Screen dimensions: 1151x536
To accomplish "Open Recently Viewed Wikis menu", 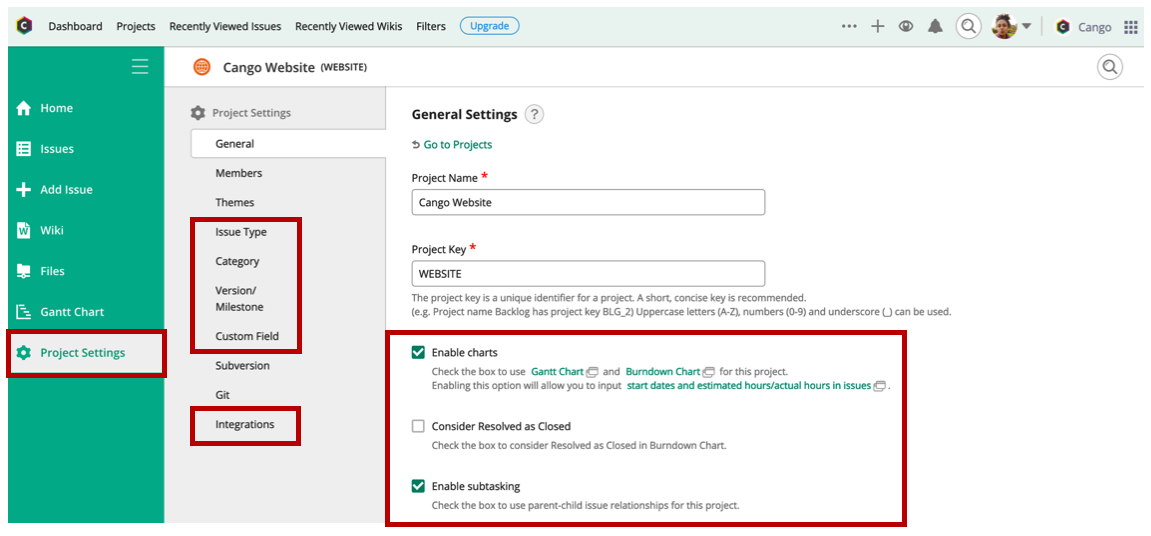I will 349,26.
